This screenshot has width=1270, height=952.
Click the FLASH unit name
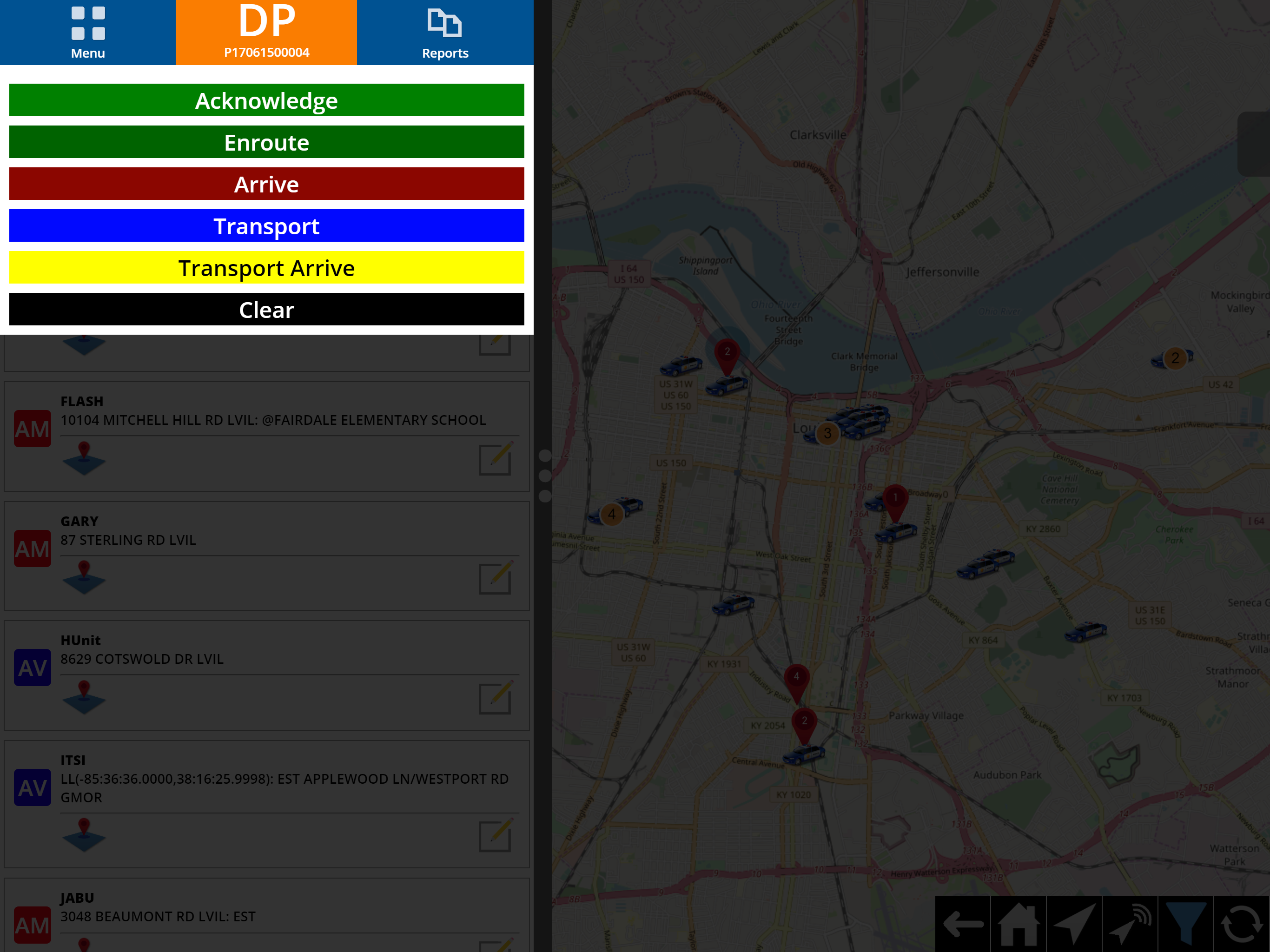coord(82,401)
